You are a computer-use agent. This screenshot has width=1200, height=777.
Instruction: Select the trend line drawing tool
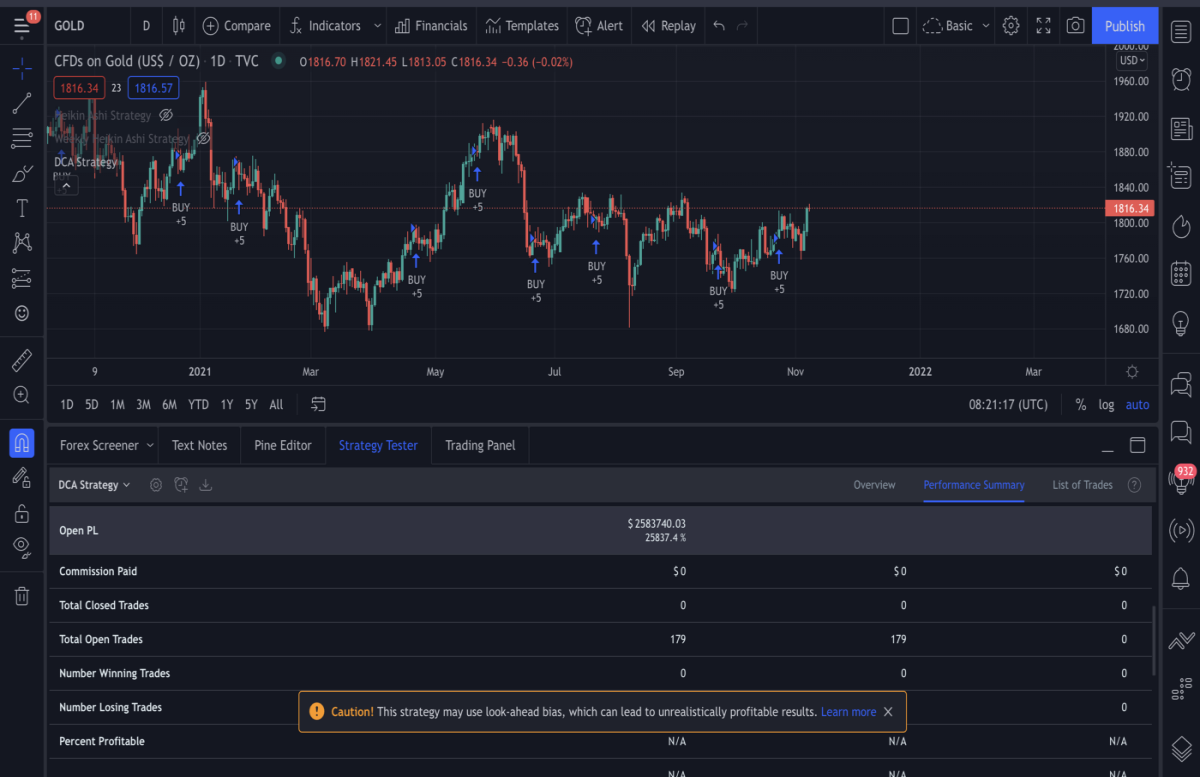[22, 103]
